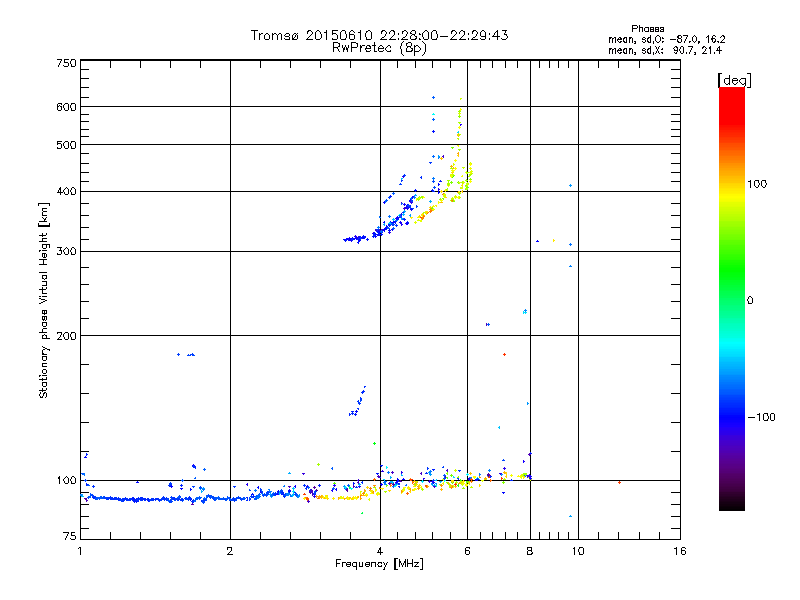Click the x-axis tick label '2'
The image size is (800, 600).
(230, 551)
